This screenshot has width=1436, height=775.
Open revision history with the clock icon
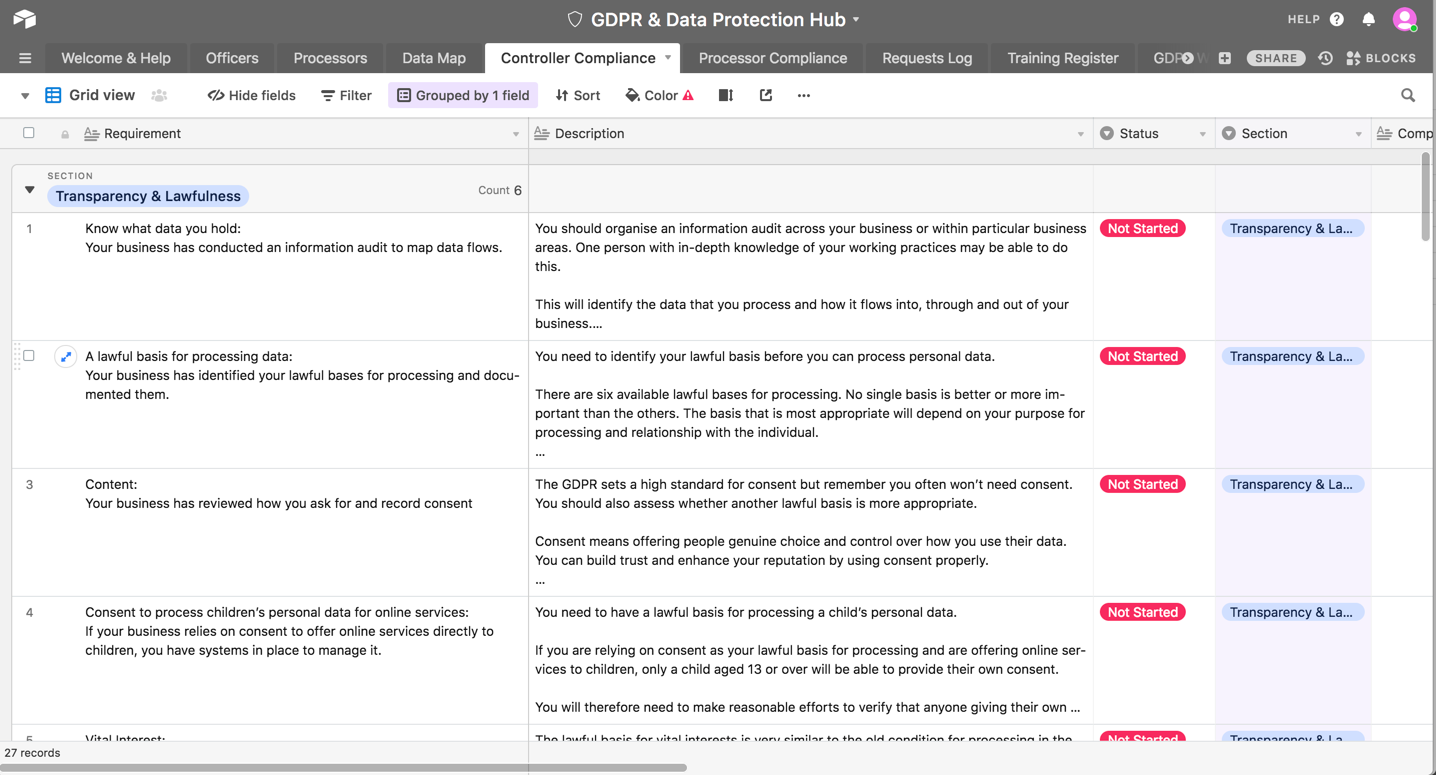coord(1326,58)
